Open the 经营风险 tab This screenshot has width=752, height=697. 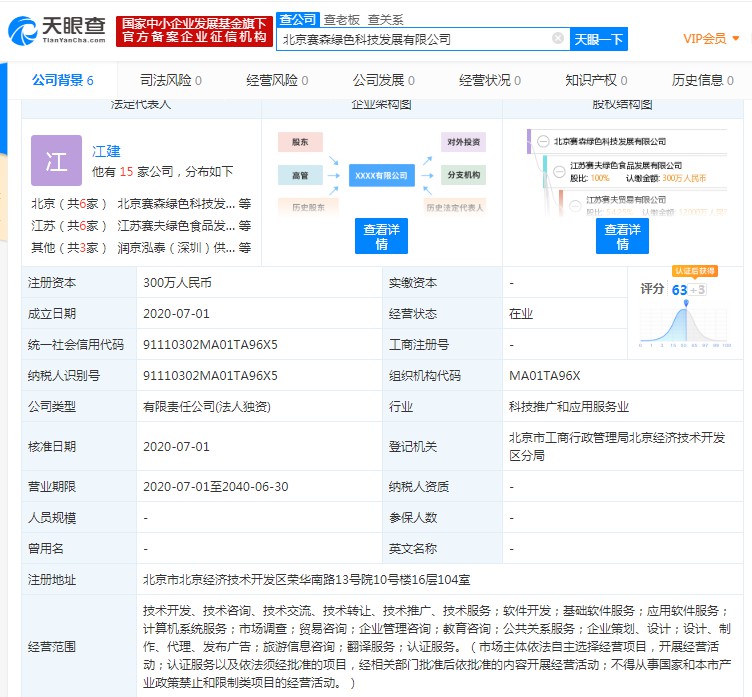pos(277,80)
